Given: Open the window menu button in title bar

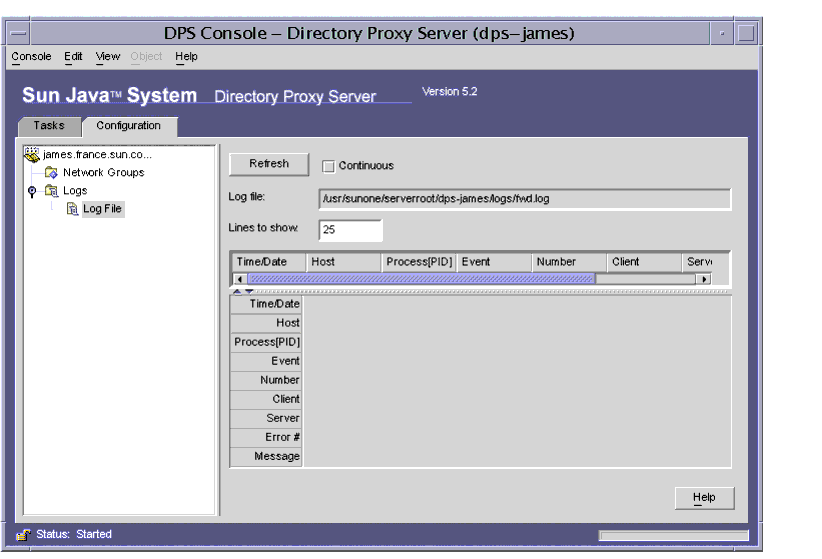Looking at the screenshot, I should click(x=18, y=34).
